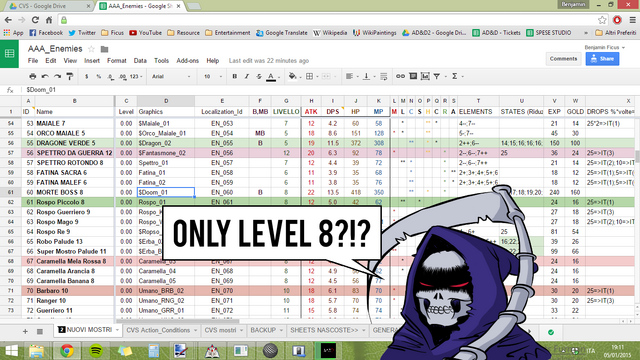
Task: Open Spotify from the Windows taskbar
Action: pyautogui.click(x=96, y=351)
